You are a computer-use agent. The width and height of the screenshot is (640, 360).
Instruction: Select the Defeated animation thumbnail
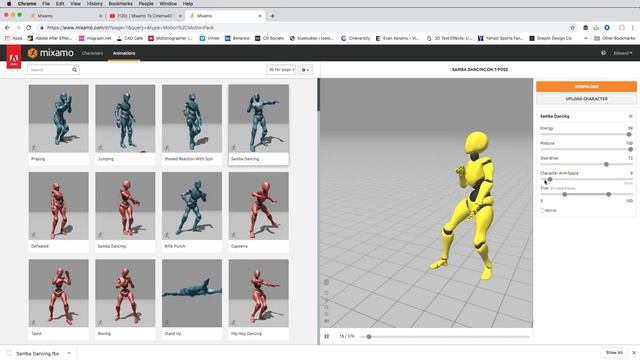point(58,206)
